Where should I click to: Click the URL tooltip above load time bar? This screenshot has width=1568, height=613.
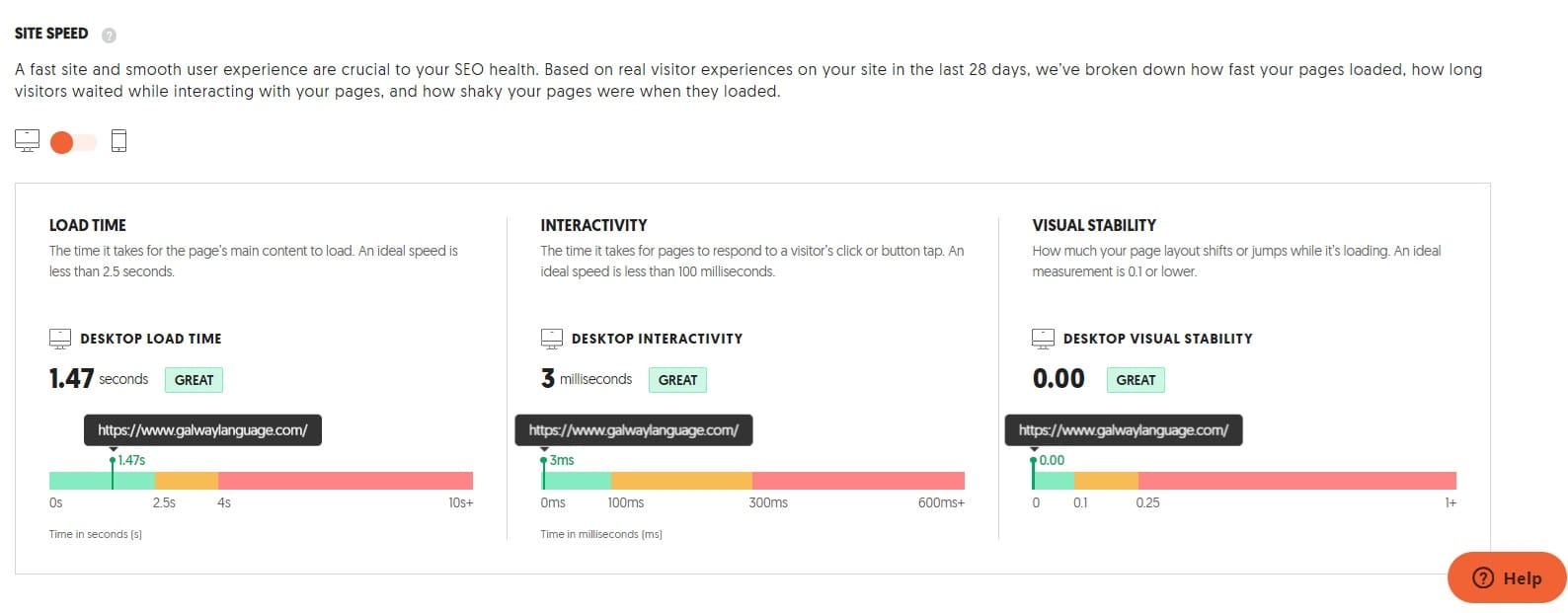coord(202,430)
